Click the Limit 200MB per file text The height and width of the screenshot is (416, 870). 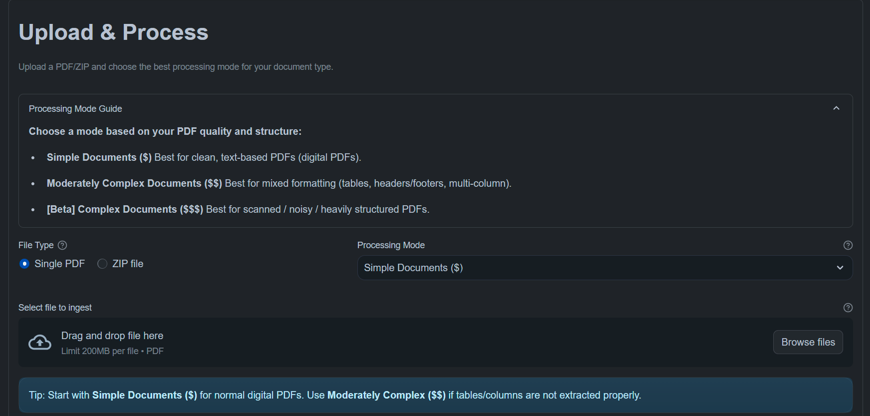112,351
